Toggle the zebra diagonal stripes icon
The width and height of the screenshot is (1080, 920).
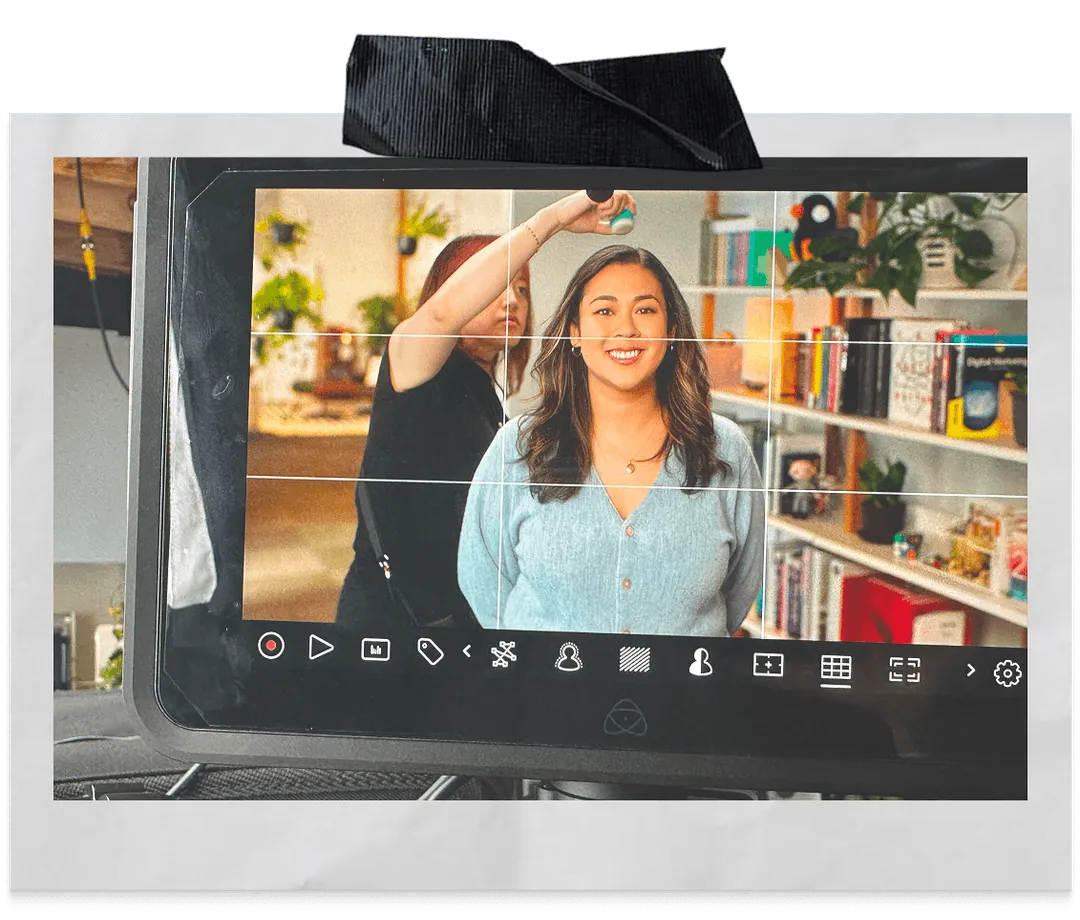634,659
